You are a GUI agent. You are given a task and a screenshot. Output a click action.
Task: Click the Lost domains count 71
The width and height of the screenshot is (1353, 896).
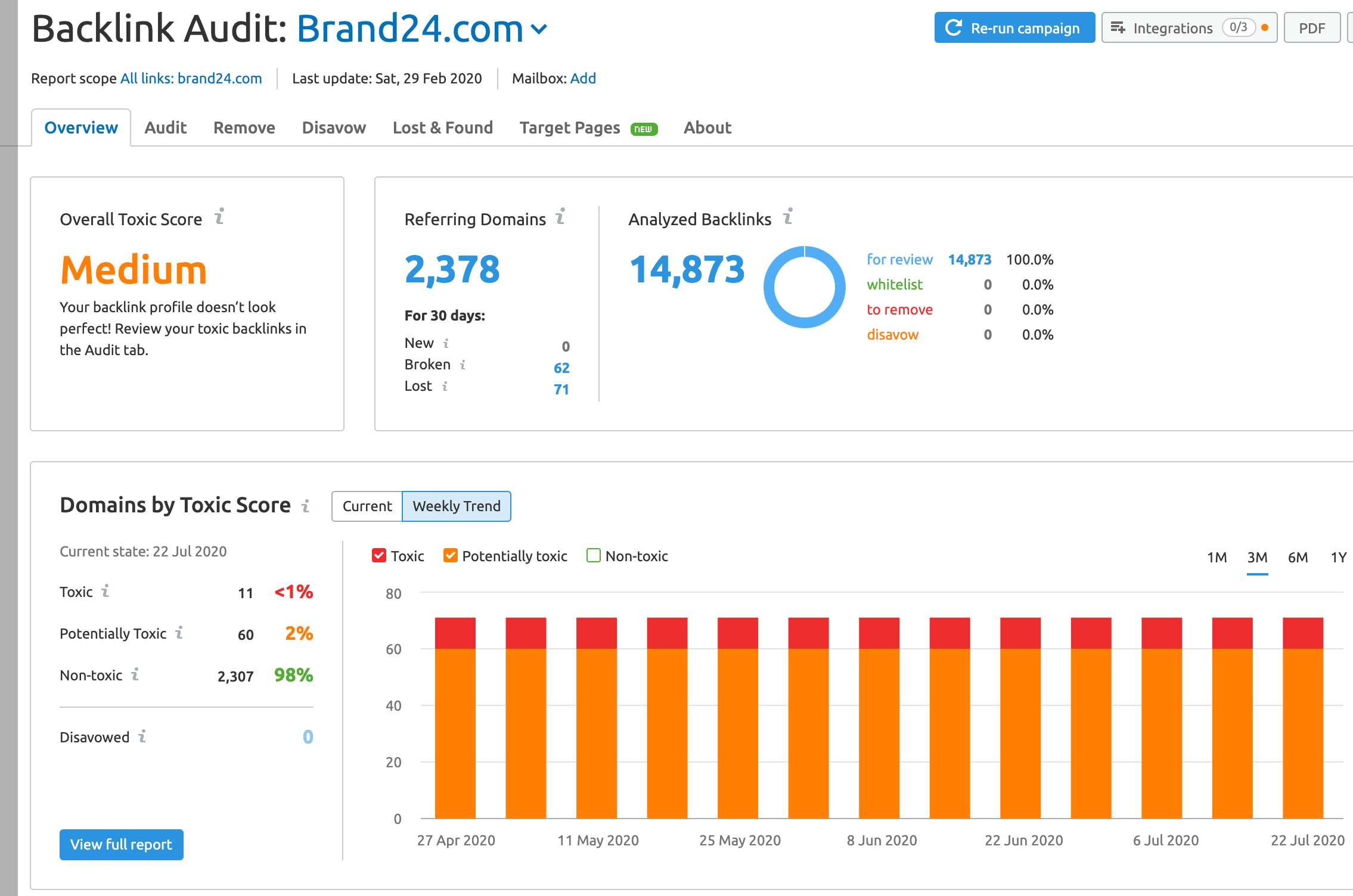coord(561,390)
